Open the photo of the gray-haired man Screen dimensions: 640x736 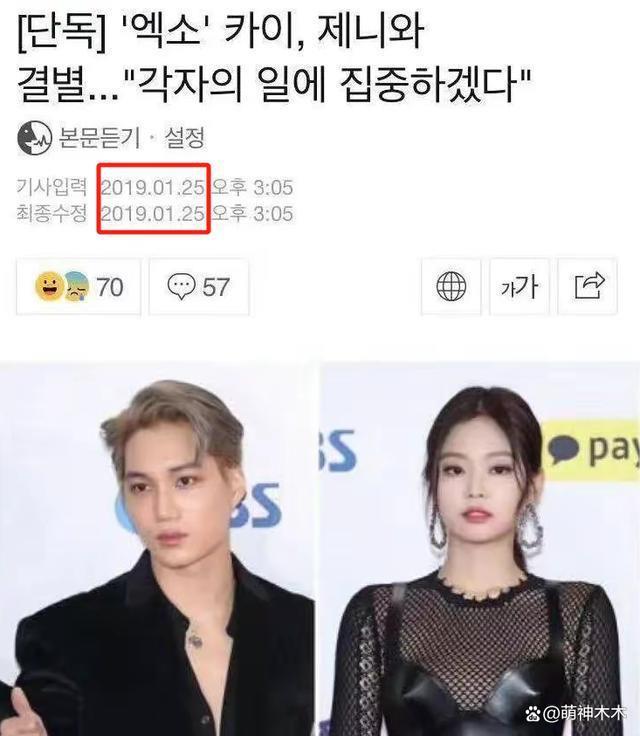[x=157, y=549]
